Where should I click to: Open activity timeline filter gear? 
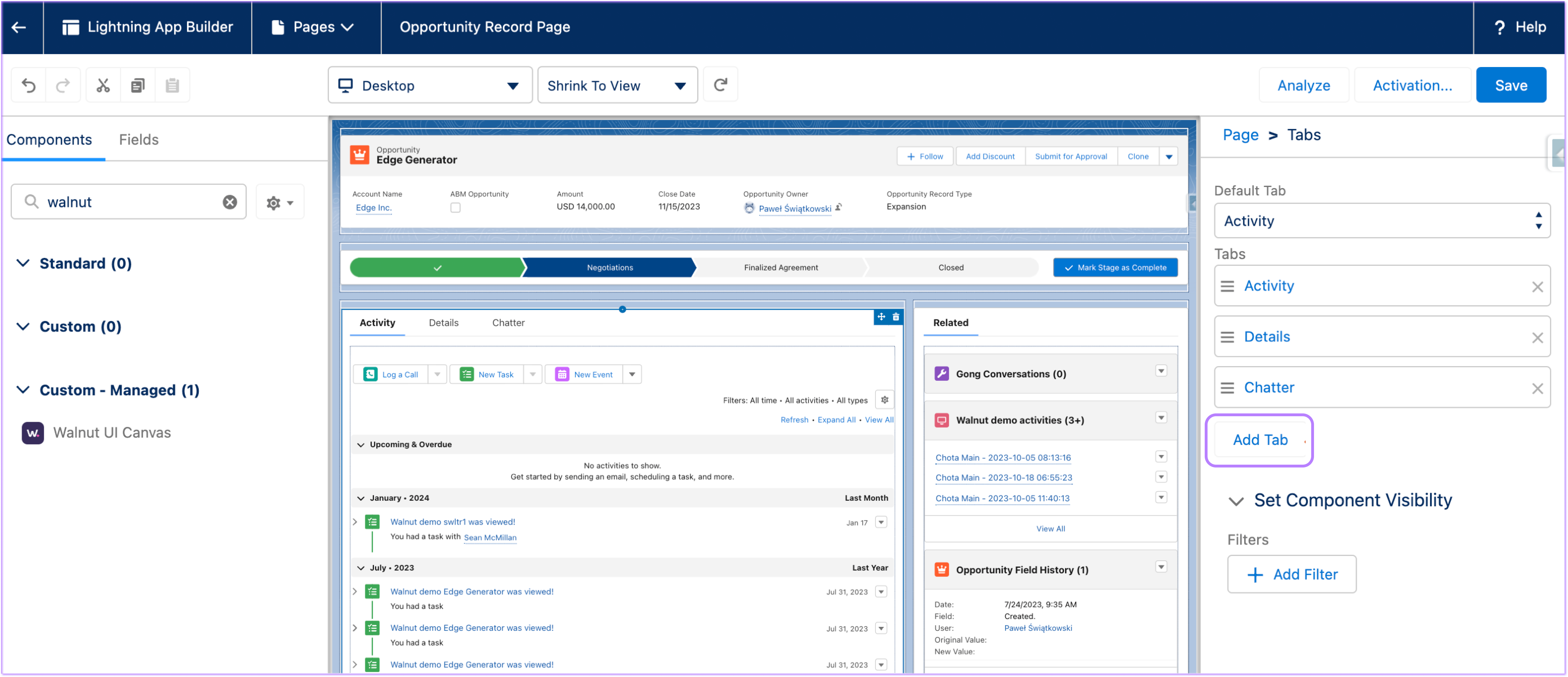tap(885, 400)
